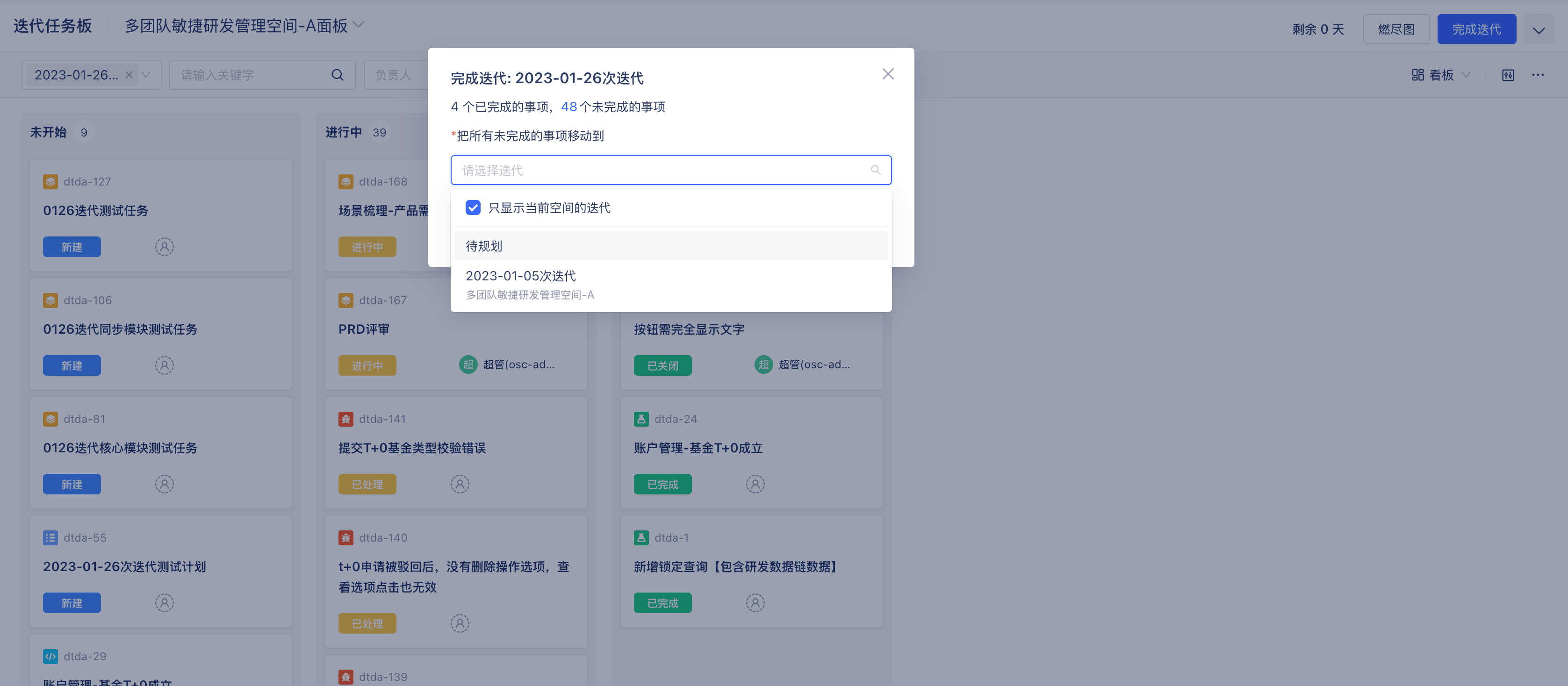Click 进行中 column header

[x=343, y=132]
